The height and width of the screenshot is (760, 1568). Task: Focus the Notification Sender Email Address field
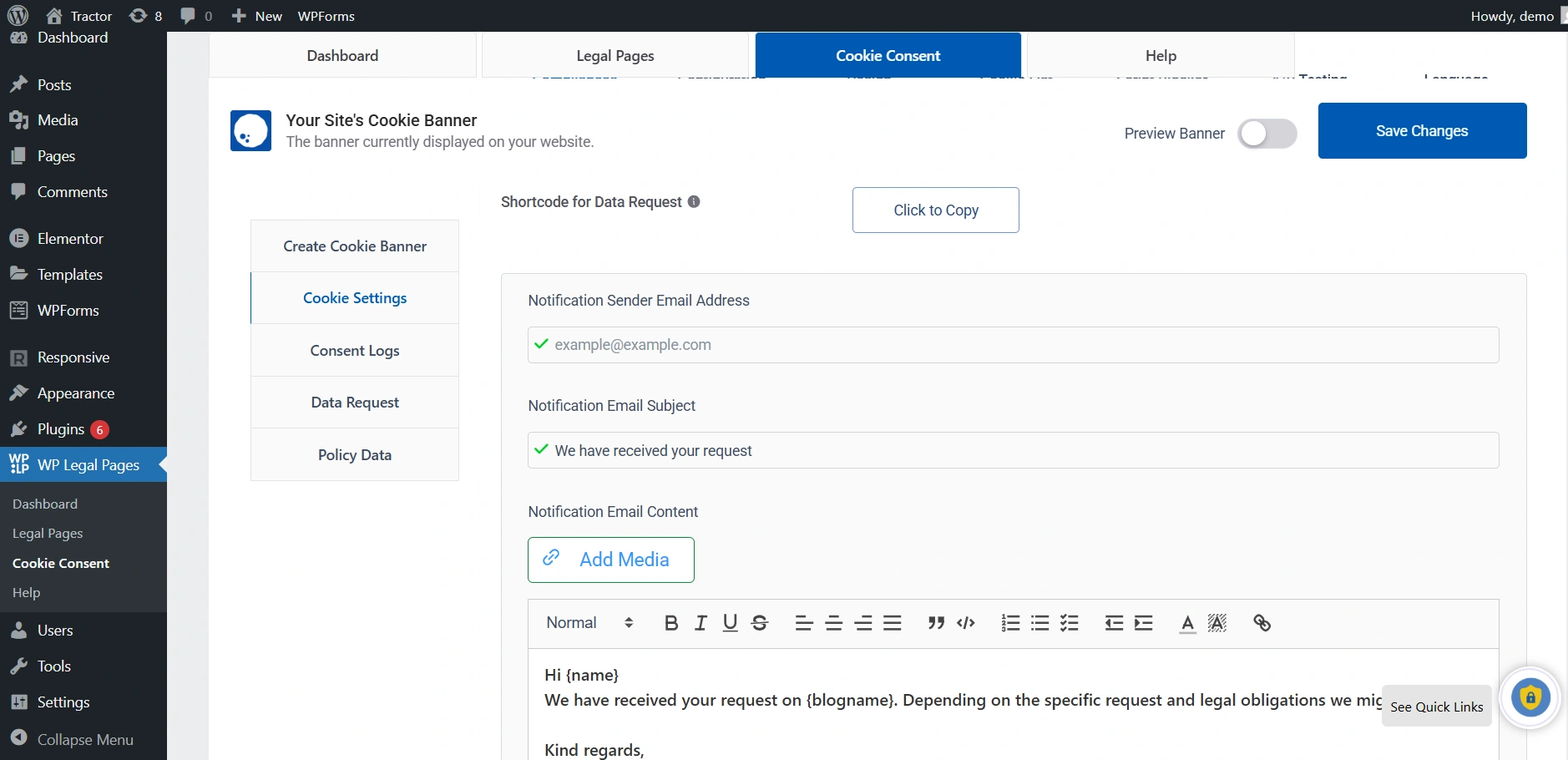tap(1014, 345)
